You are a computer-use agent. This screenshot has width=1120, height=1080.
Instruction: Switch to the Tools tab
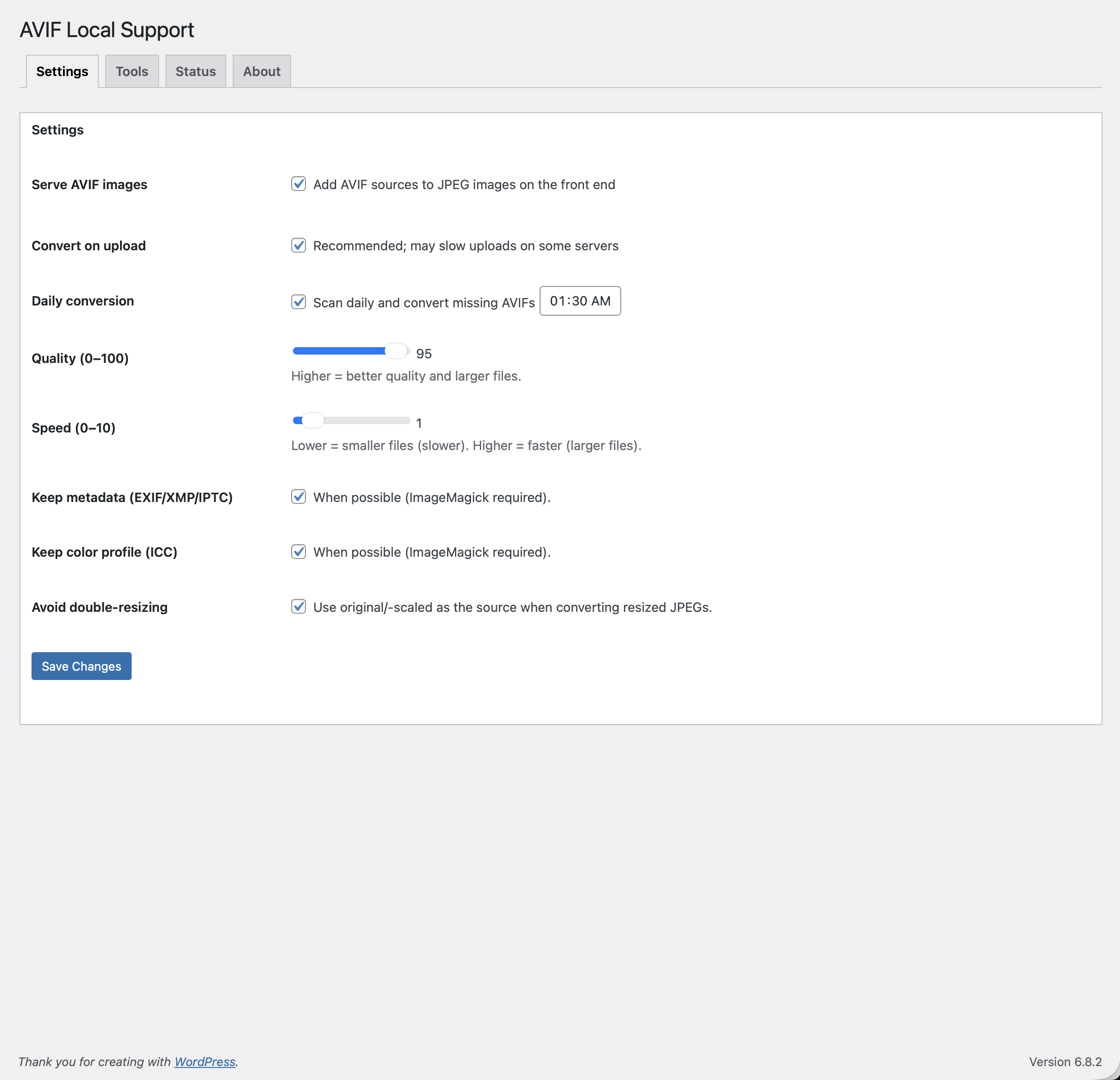[132, 71]
